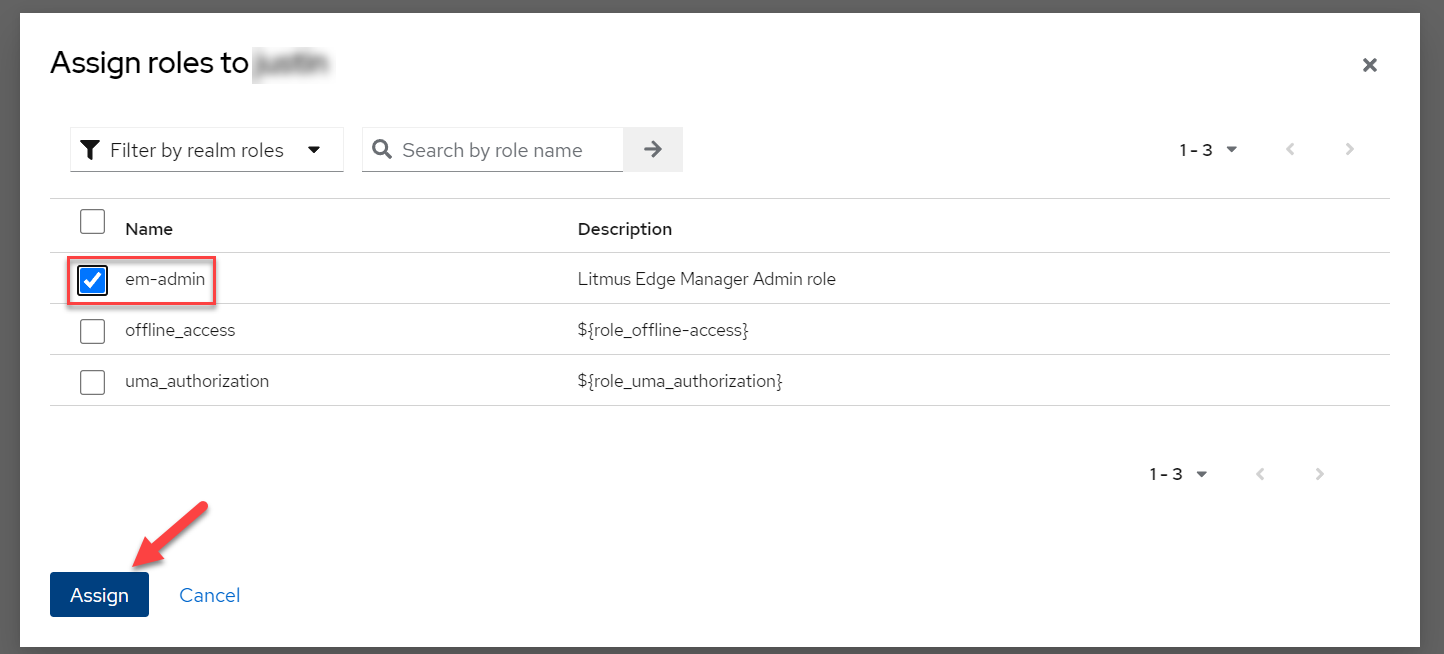1444x654 pixels.
Task: Click the previous page chevron near top pagination
Action: tap(1290, 149)
